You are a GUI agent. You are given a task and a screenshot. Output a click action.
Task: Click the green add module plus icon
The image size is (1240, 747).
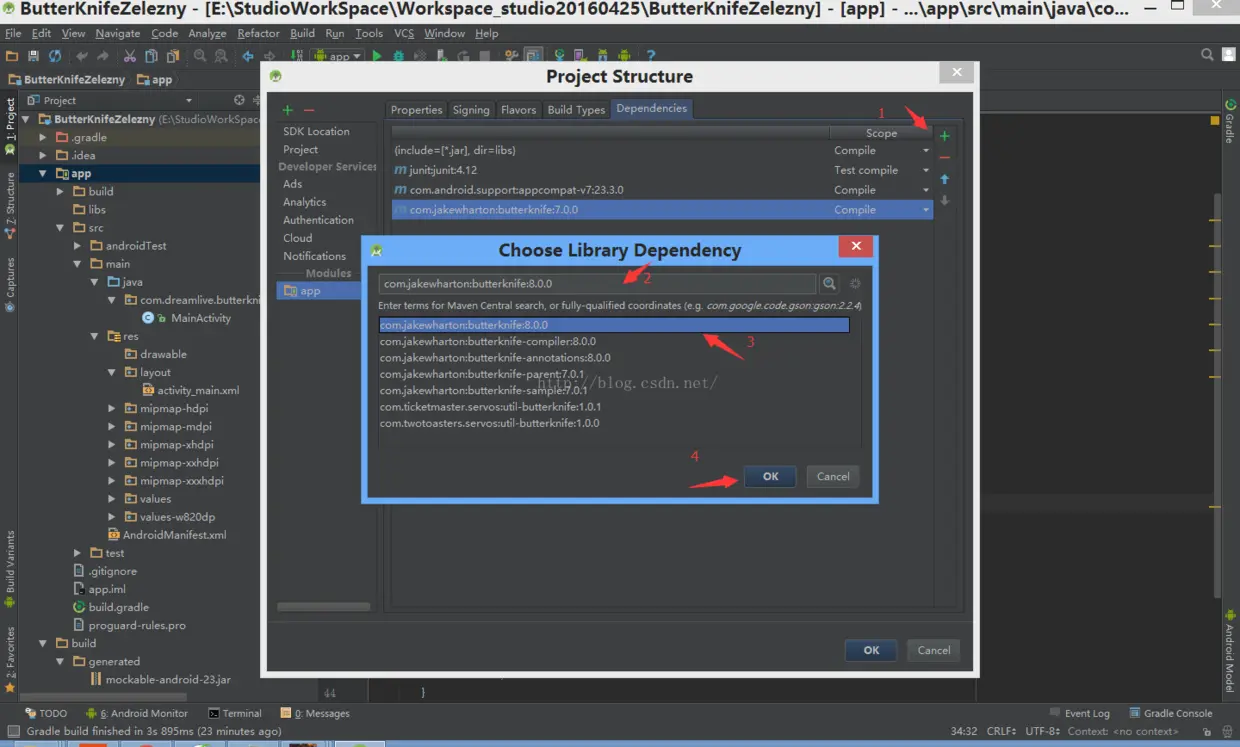point(288,110)
